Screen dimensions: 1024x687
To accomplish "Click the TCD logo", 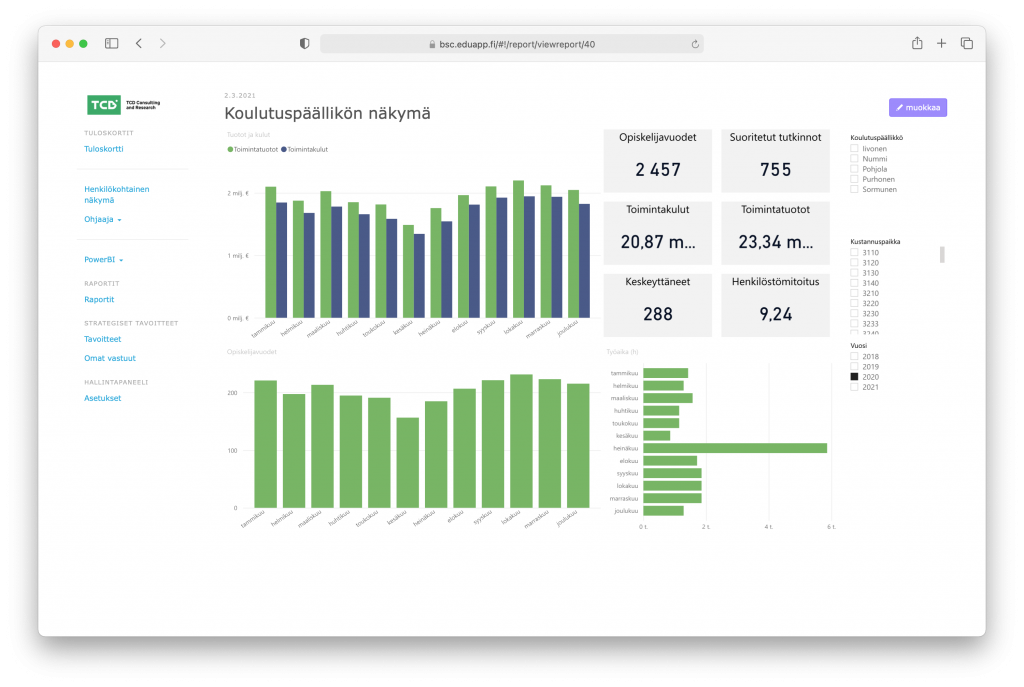I will point(123,104).
